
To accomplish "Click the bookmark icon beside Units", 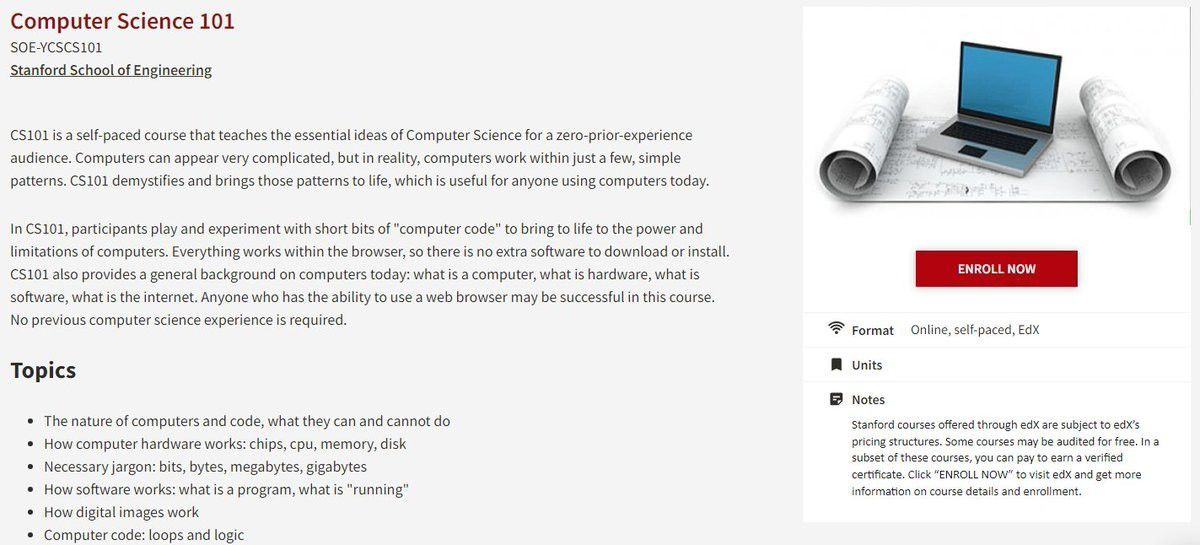I will coord(836,365).
